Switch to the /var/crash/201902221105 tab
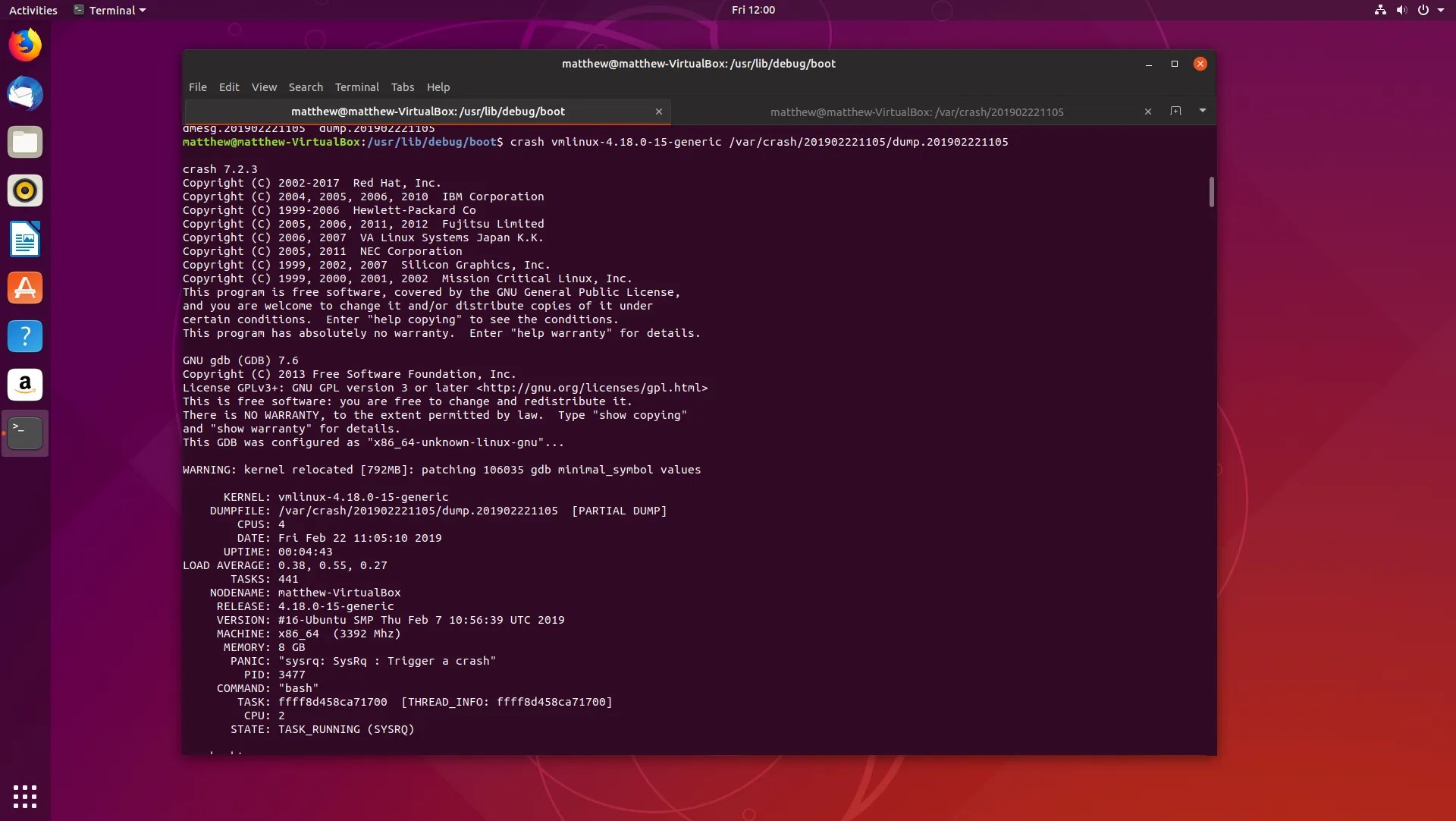The height and width of the screenshot is (821, 1456). (916, 112)
